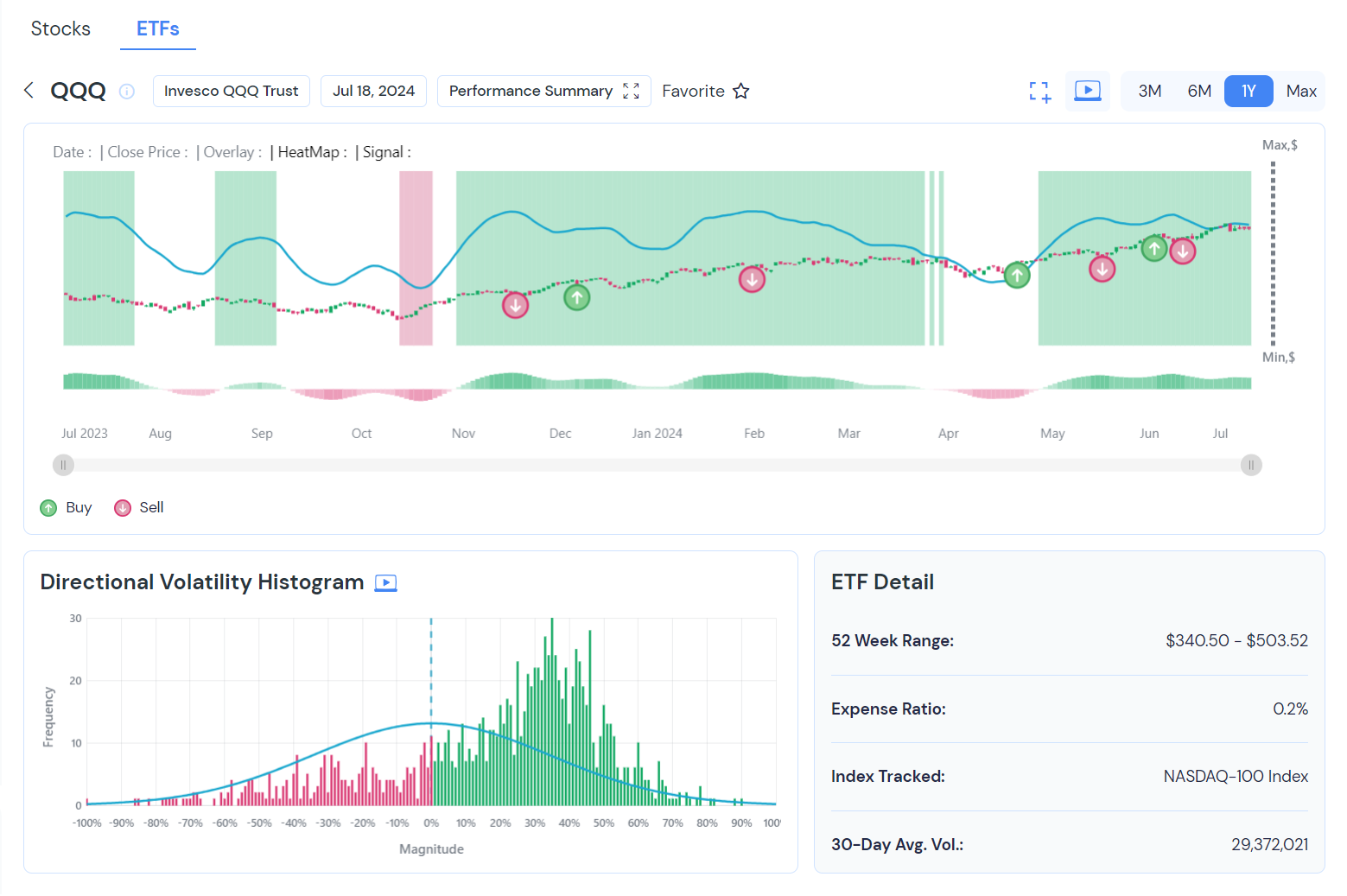This screenshot has width=1347, height=896.
Task: Click the buy signal marker in late April
Action: [x=1017, y=276]
